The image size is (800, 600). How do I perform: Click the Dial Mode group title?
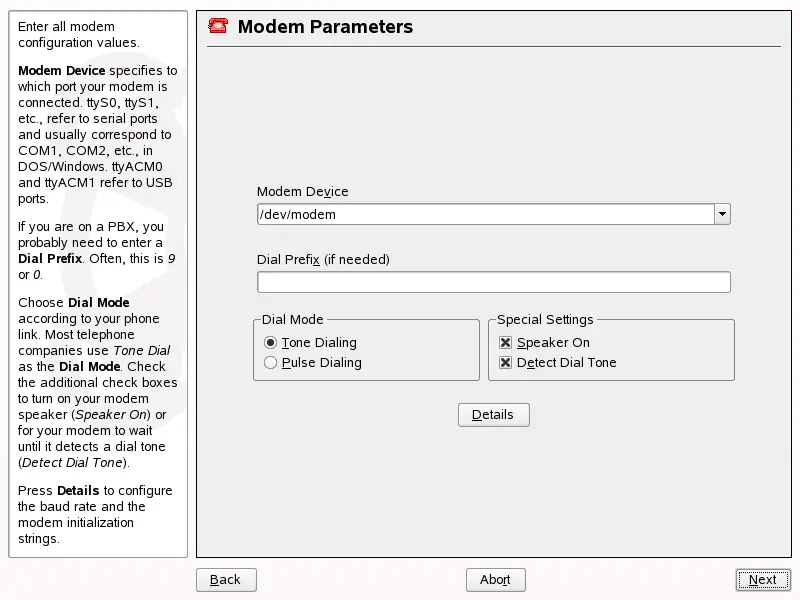point(292,320)
